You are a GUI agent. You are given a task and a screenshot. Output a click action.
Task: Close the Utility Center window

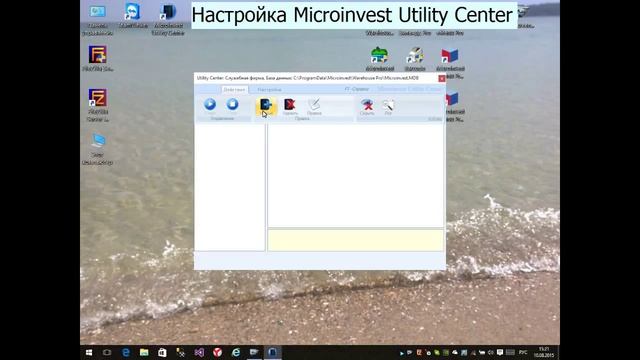(442, 78)
